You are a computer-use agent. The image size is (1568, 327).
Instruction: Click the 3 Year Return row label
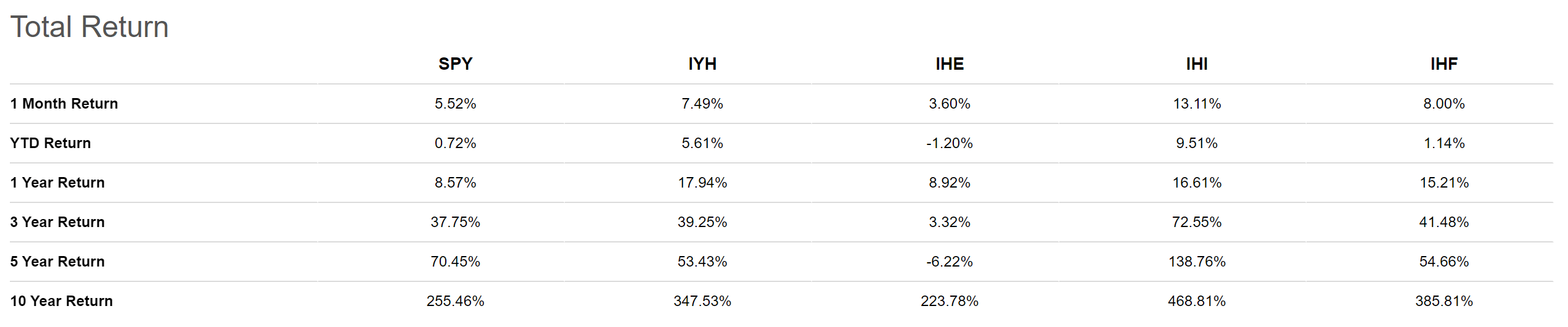pyautogui.click(x=57, y=222)
